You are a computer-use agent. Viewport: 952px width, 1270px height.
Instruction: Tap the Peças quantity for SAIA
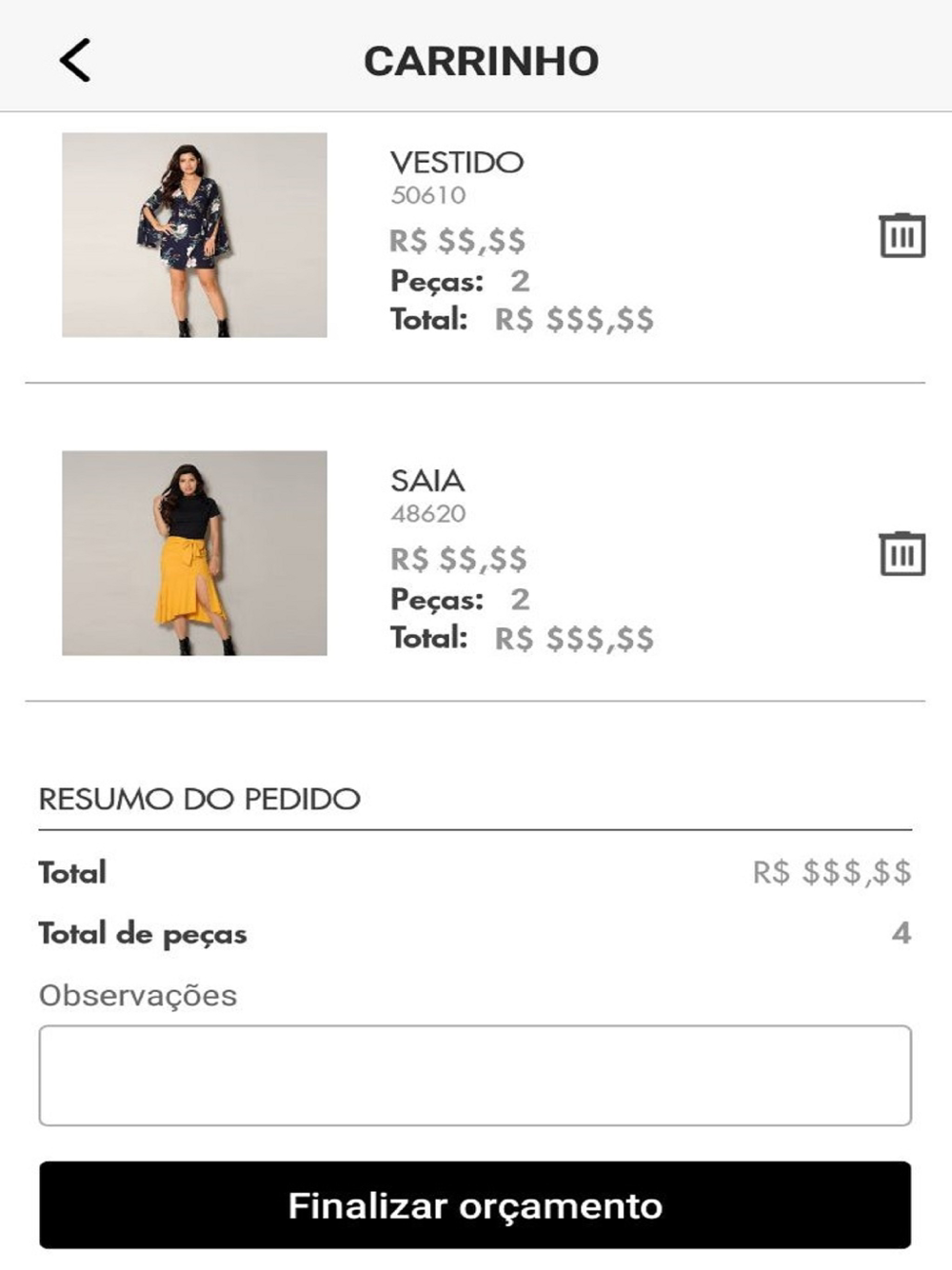tap(520, 600)
